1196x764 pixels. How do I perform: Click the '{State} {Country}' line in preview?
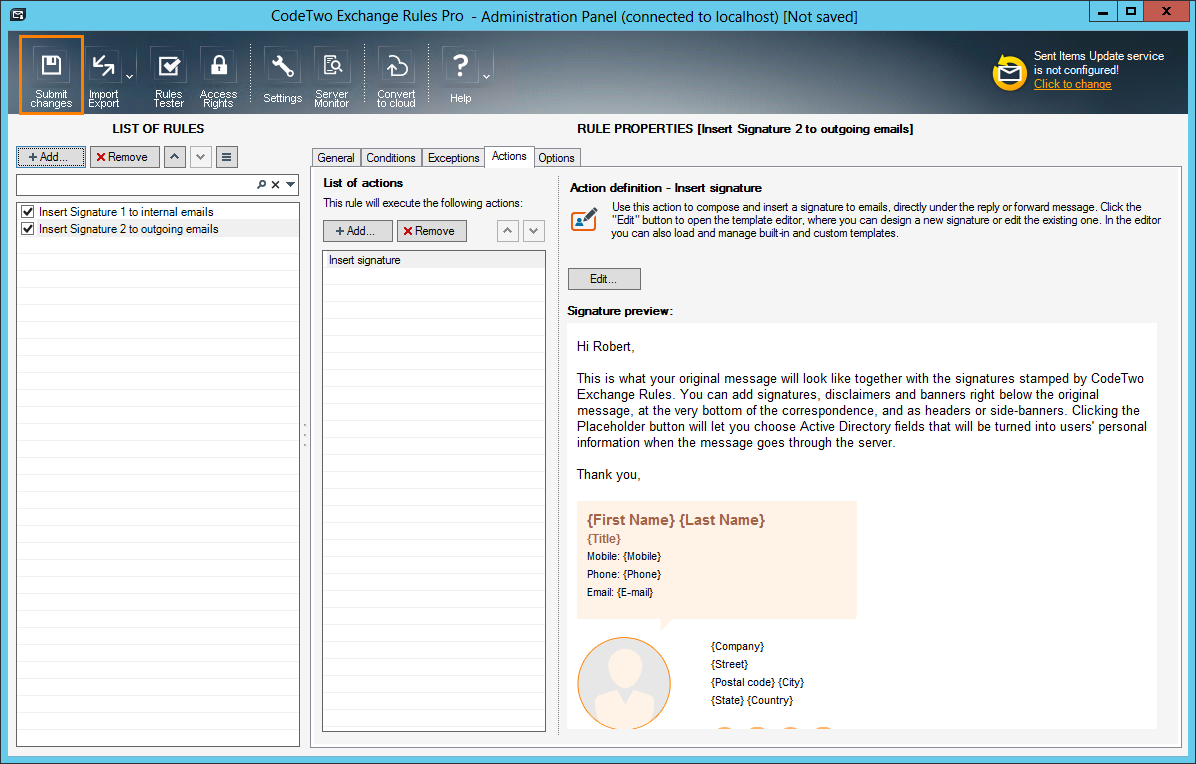tap(752, 701)
